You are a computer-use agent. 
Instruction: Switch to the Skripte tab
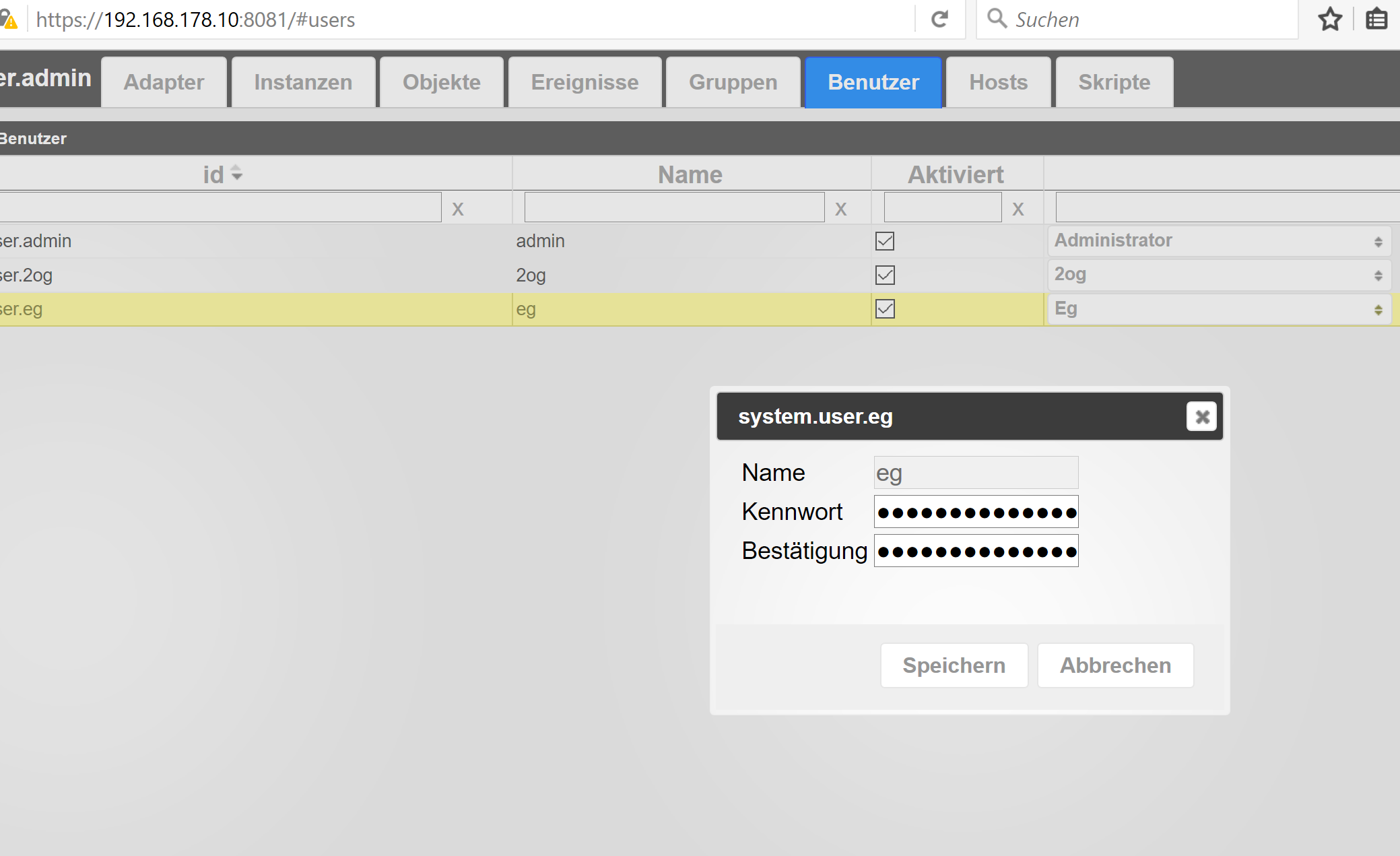(1114, 82)
